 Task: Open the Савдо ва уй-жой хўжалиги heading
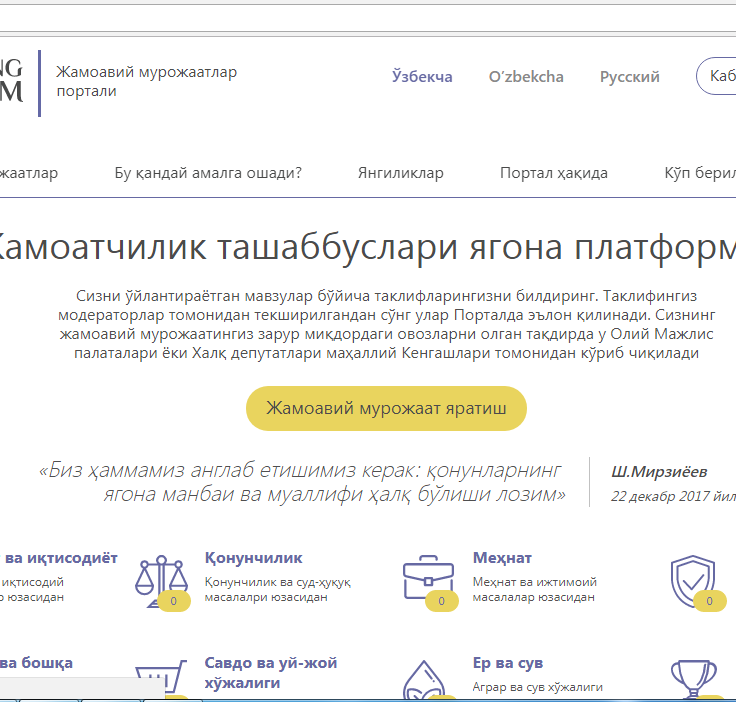click(271, 672)
